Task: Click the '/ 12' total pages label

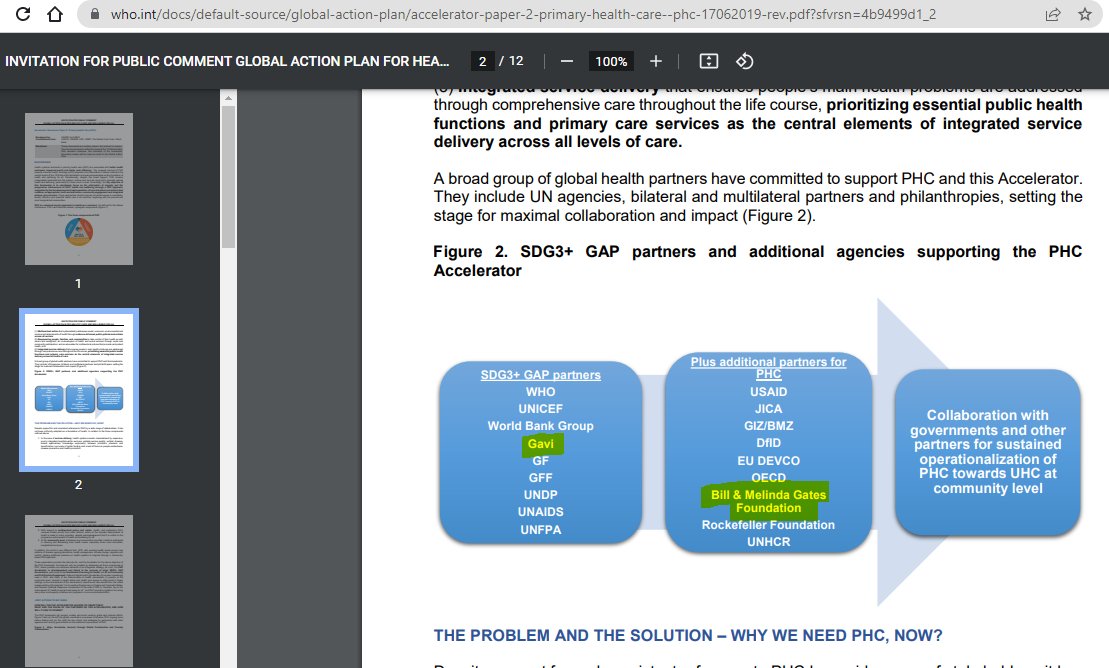Action: [511, 61]
